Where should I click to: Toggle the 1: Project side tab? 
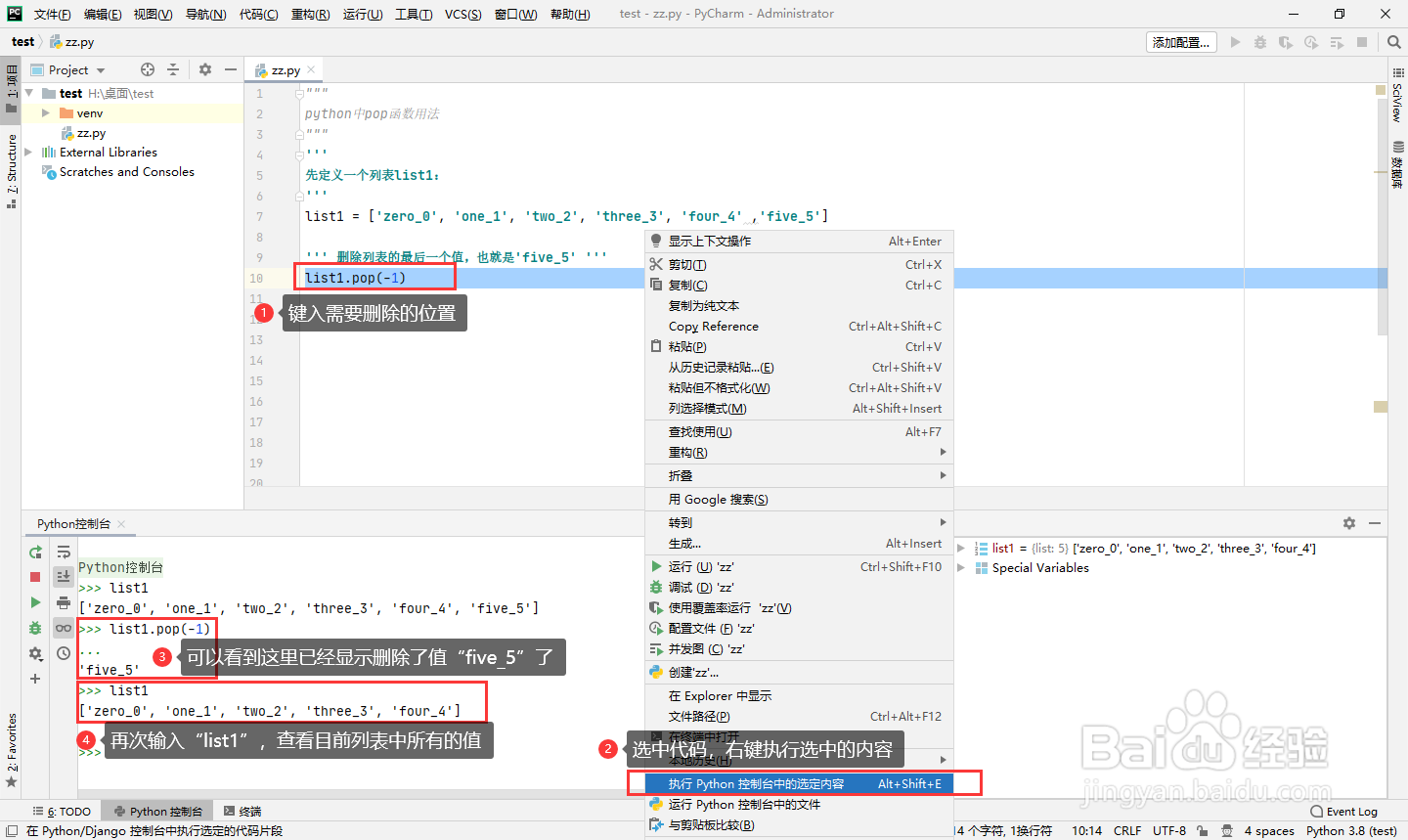pos(11,89)
